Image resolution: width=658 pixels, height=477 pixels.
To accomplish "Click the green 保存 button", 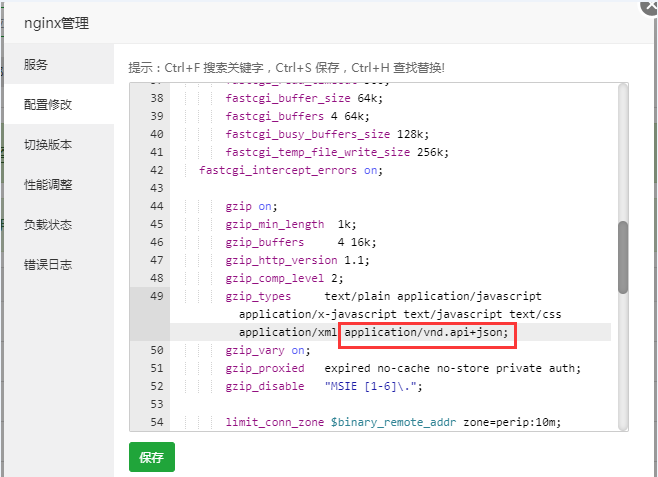I will [x=151, y=457].
